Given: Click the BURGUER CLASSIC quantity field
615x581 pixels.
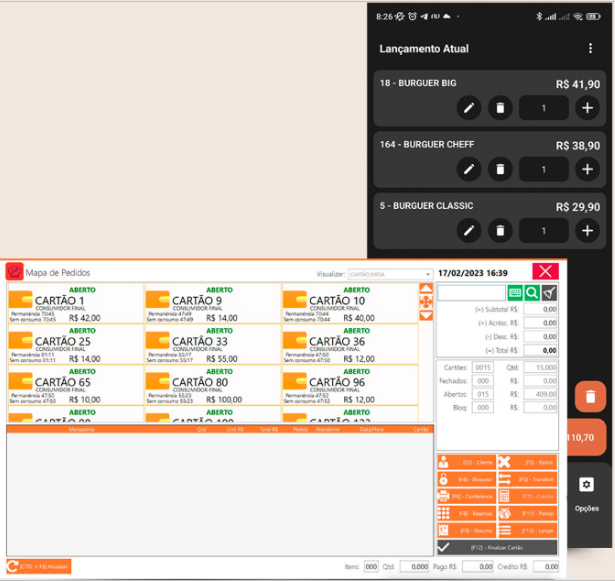Looking at the screenshot, I should pos(544,231).
